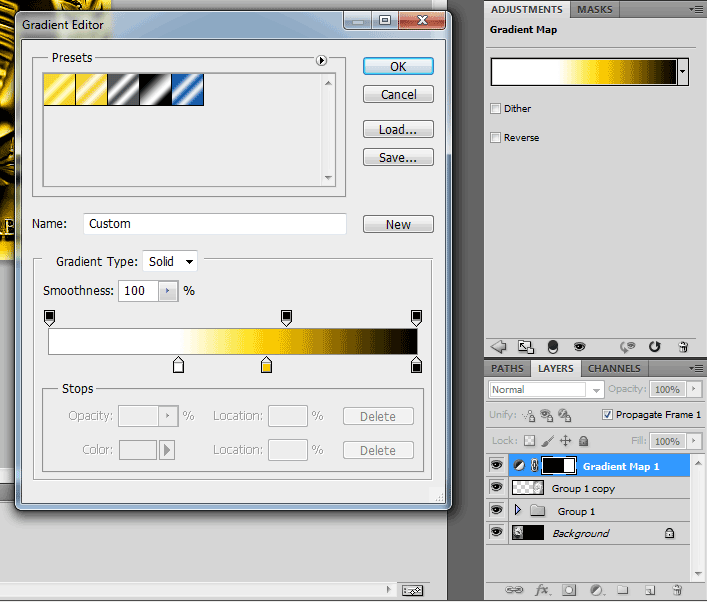Click the Load... button
707x602 pixels.
point(398,130)
